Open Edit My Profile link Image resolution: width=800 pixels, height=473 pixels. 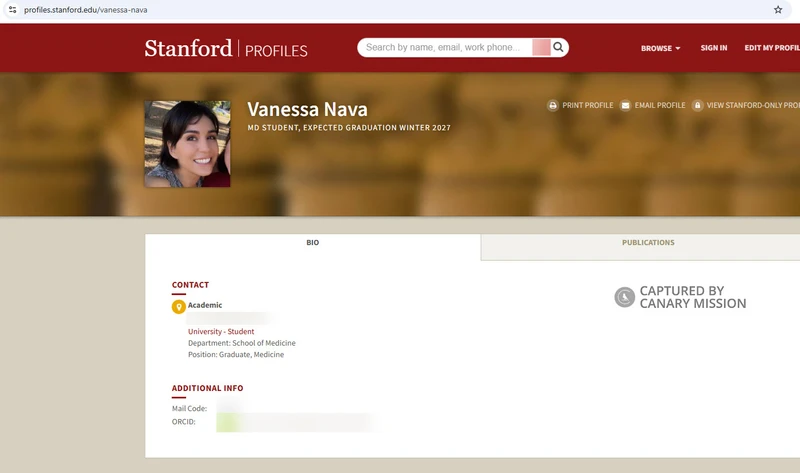(x=772, y=47)
